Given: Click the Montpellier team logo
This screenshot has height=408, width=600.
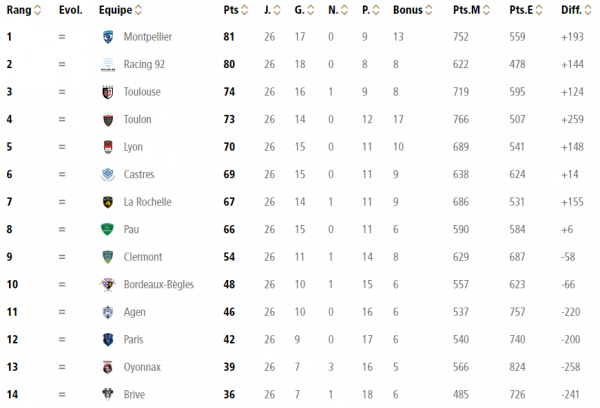Looking at the screenshot, I should (x=108, y=37).
